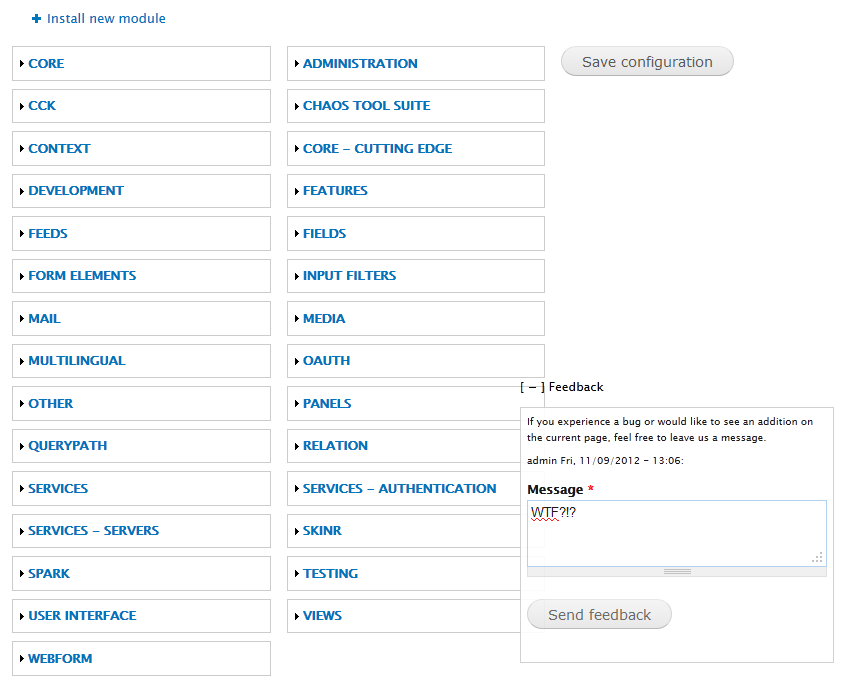The image size is (841, 692).
Task: Click the grippie bar below the Message textarea
Action: tap(677, 571)
